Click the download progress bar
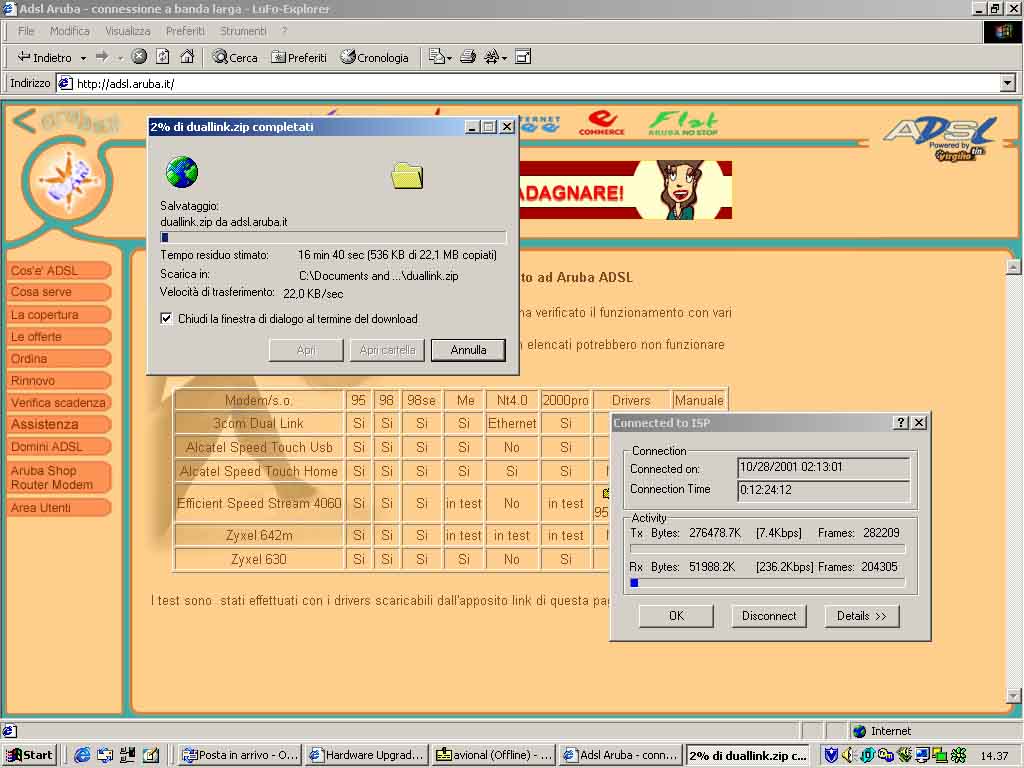1024x768 pixels. click(333, 238)
